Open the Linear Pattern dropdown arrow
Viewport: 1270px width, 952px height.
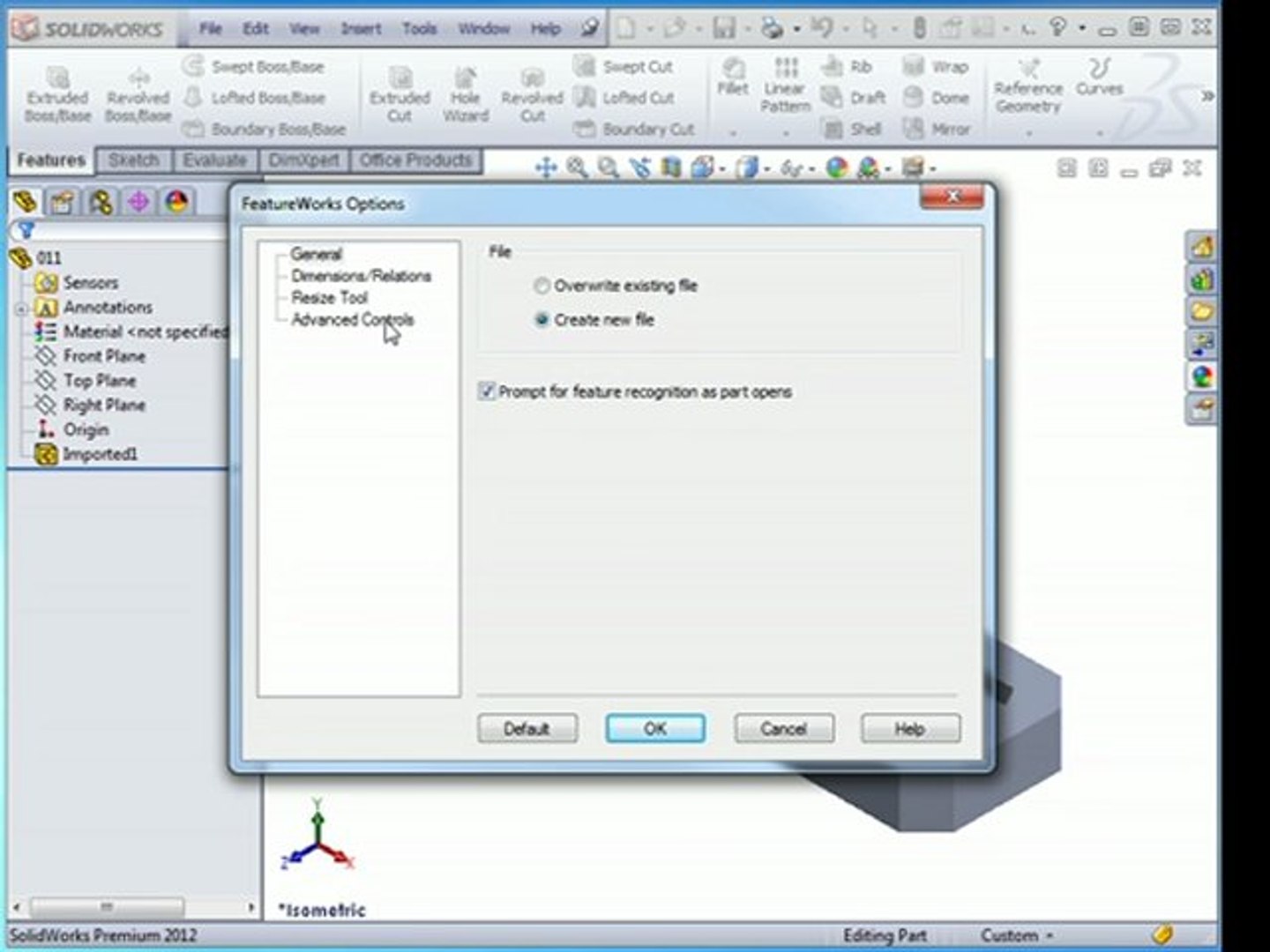(x=785, y=134)
